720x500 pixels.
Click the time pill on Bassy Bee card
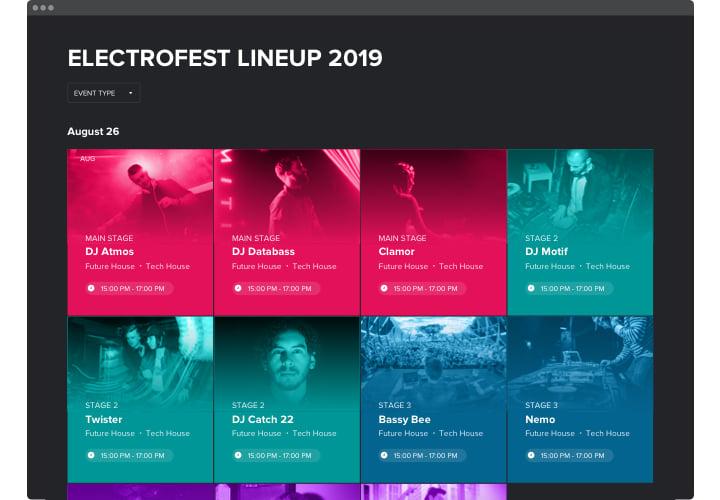coord(421,455)
